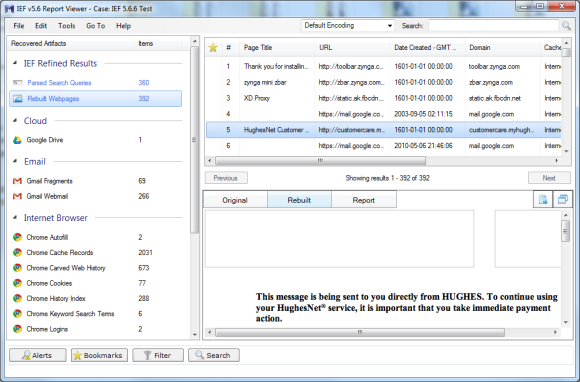This screenshot has width=580, height=382.
Task: Click the Chrome Carved Web History icon
Action: (x=17, y=268)
